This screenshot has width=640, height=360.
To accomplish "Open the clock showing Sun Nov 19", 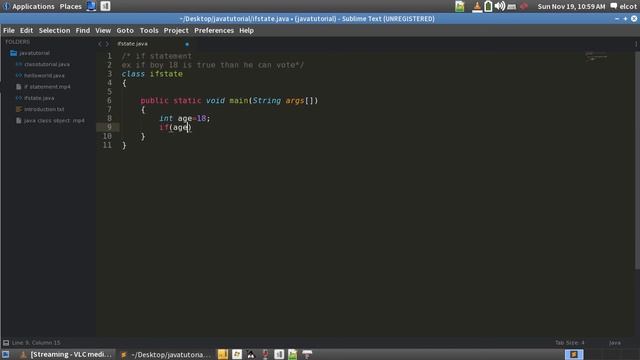I will pyautogui.click(x=571, y=7).
